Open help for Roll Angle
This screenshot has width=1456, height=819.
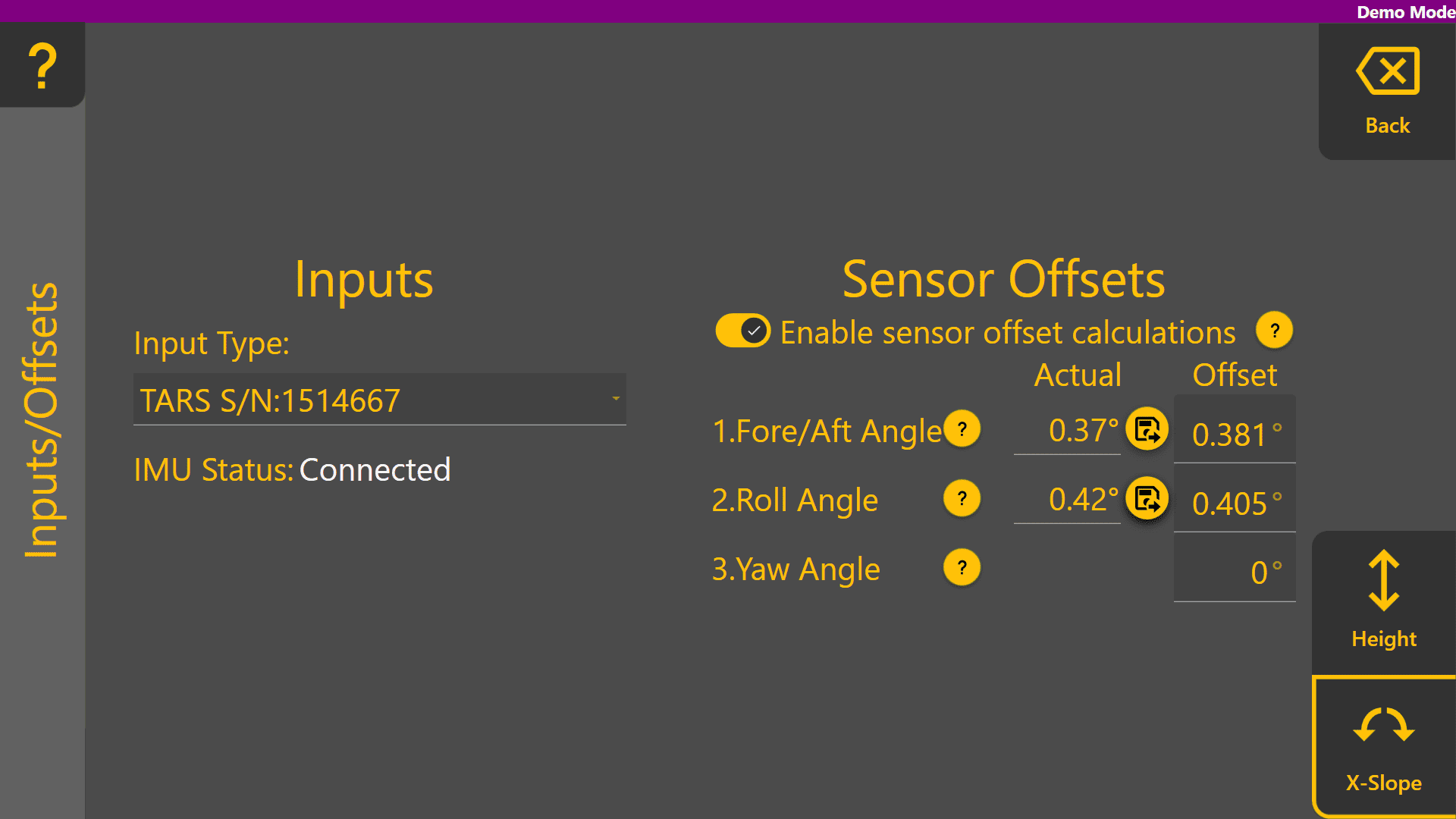tap(962, 498)
